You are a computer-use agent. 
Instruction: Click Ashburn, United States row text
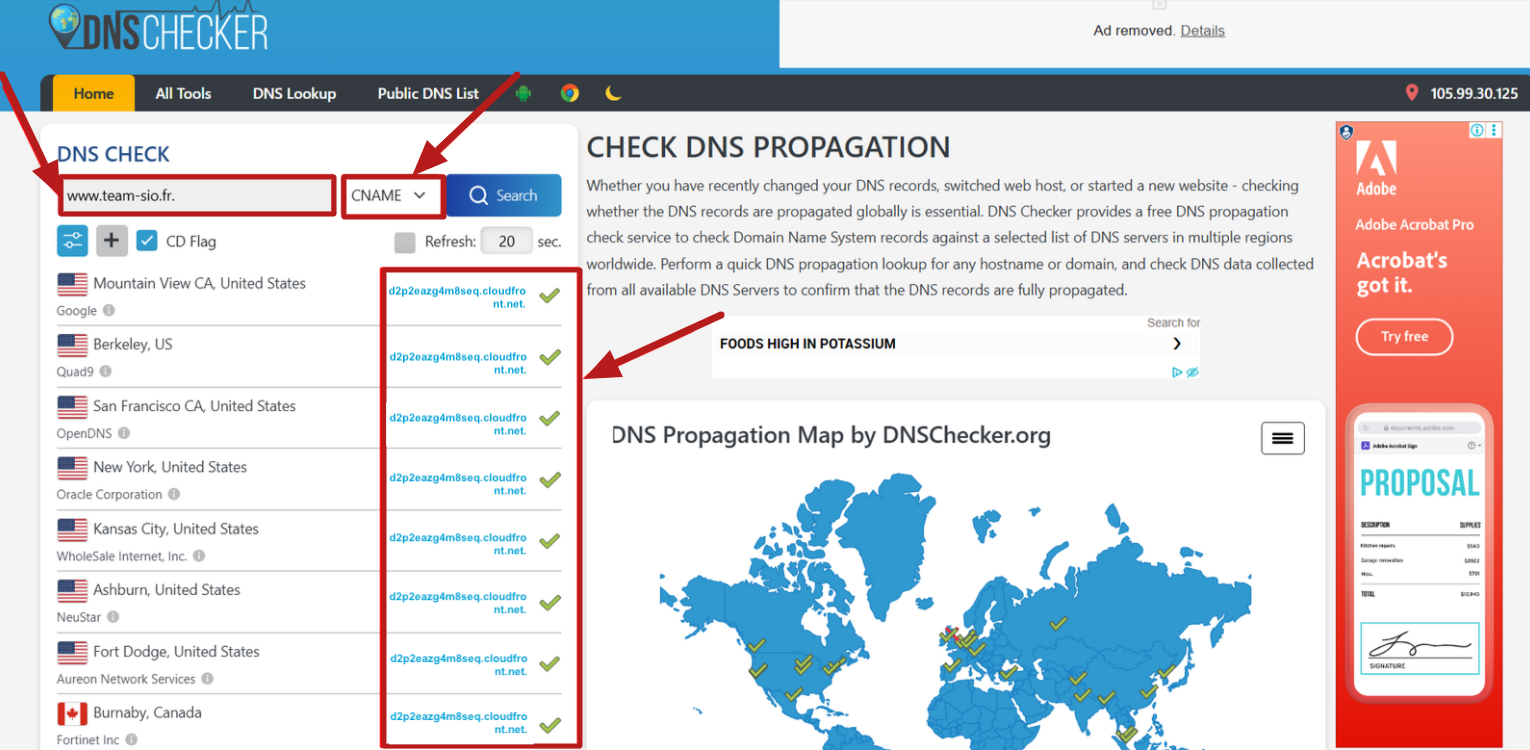[167, 590]
